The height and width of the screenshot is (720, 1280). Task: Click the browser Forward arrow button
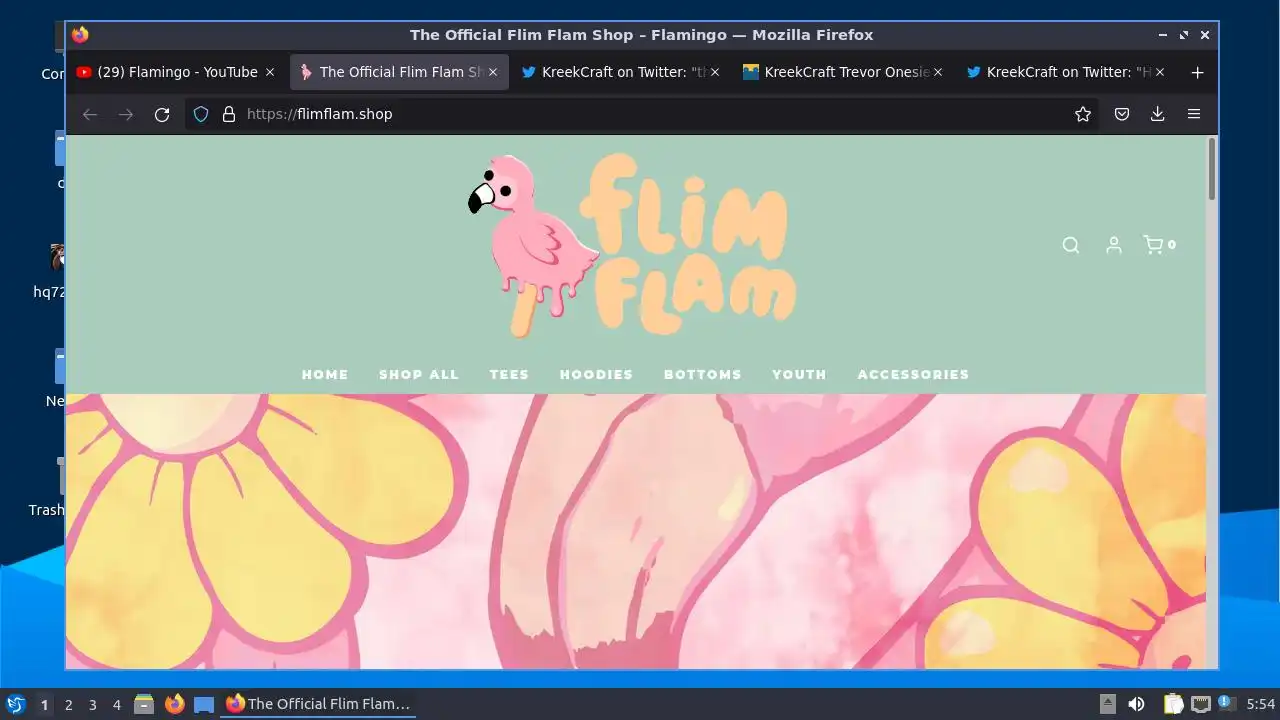pos(126,114)
